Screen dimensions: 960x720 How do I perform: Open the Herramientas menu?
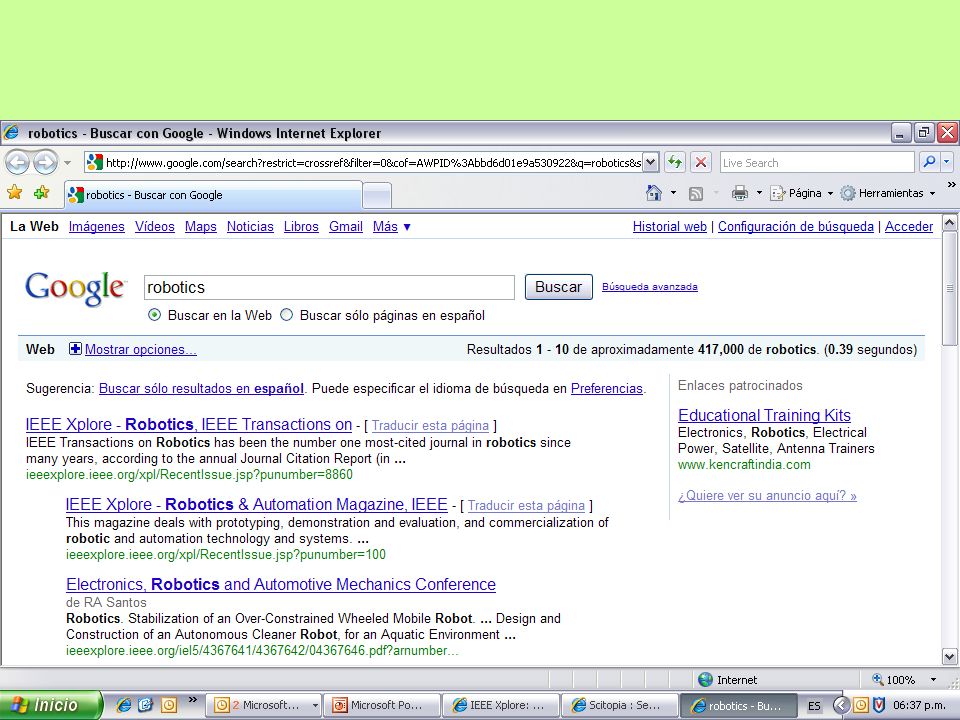click(888, 193)
